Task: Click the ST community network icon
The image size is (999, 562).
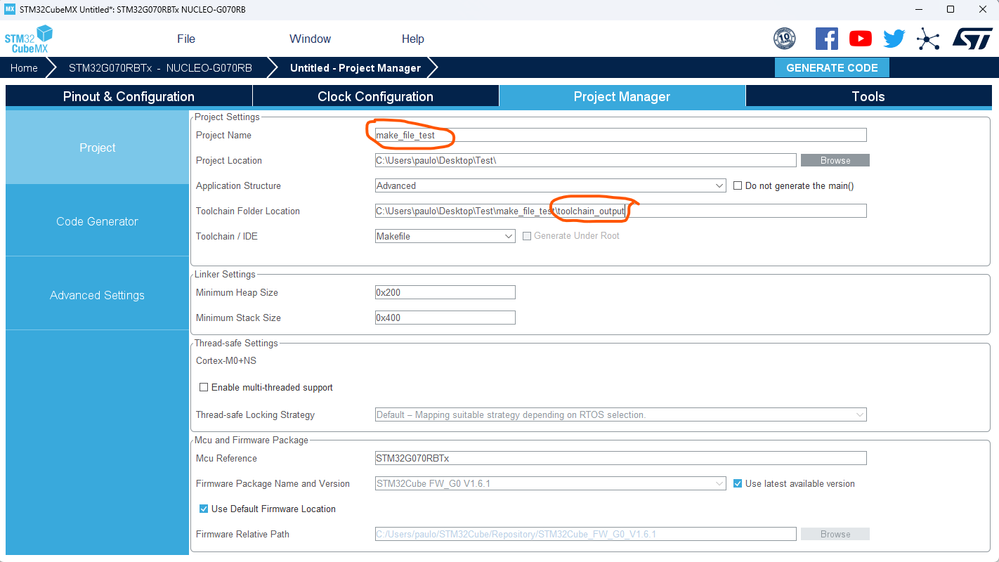Action: 928,39
